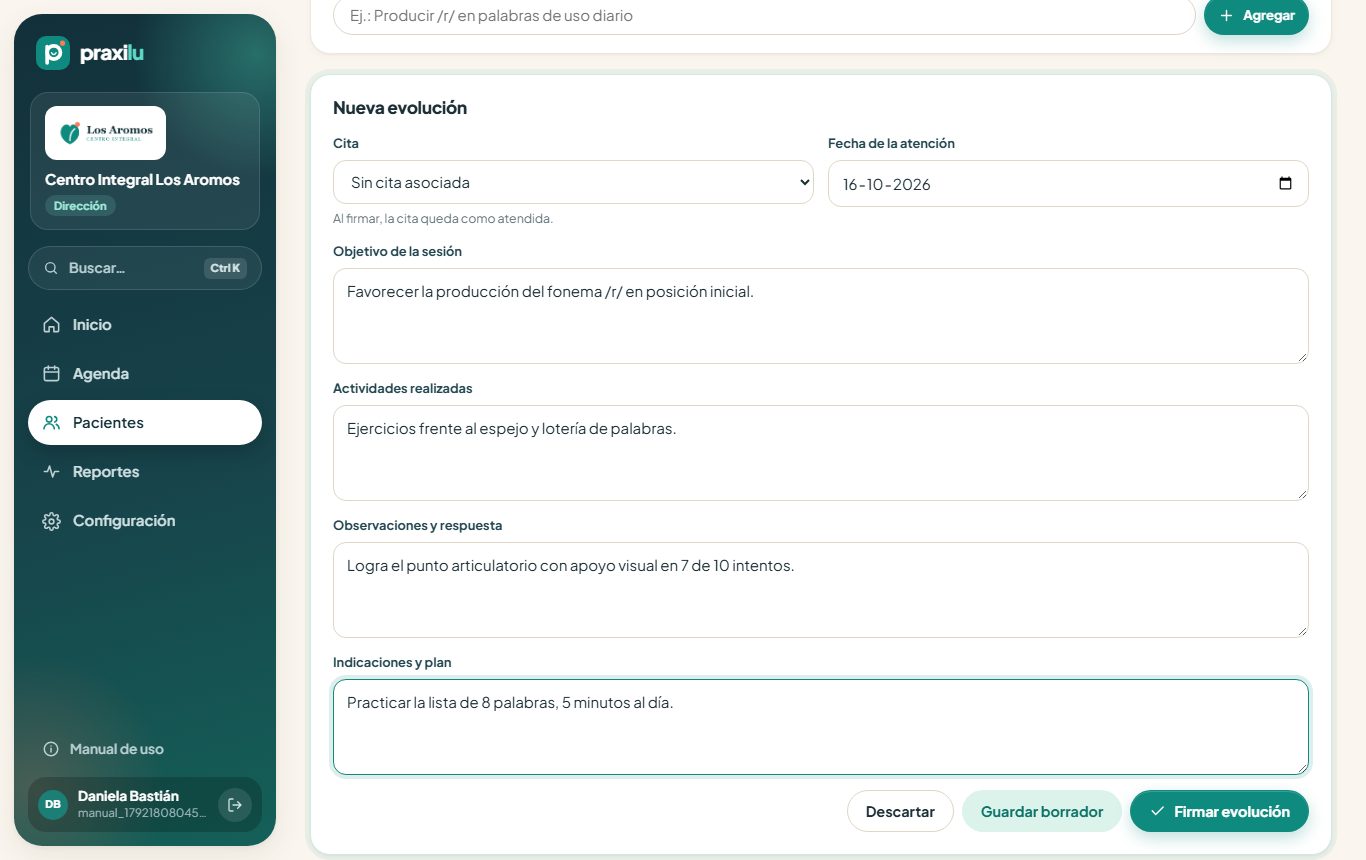
Task: Click the plus icon on Agregar
Action: coord(1226,15)
